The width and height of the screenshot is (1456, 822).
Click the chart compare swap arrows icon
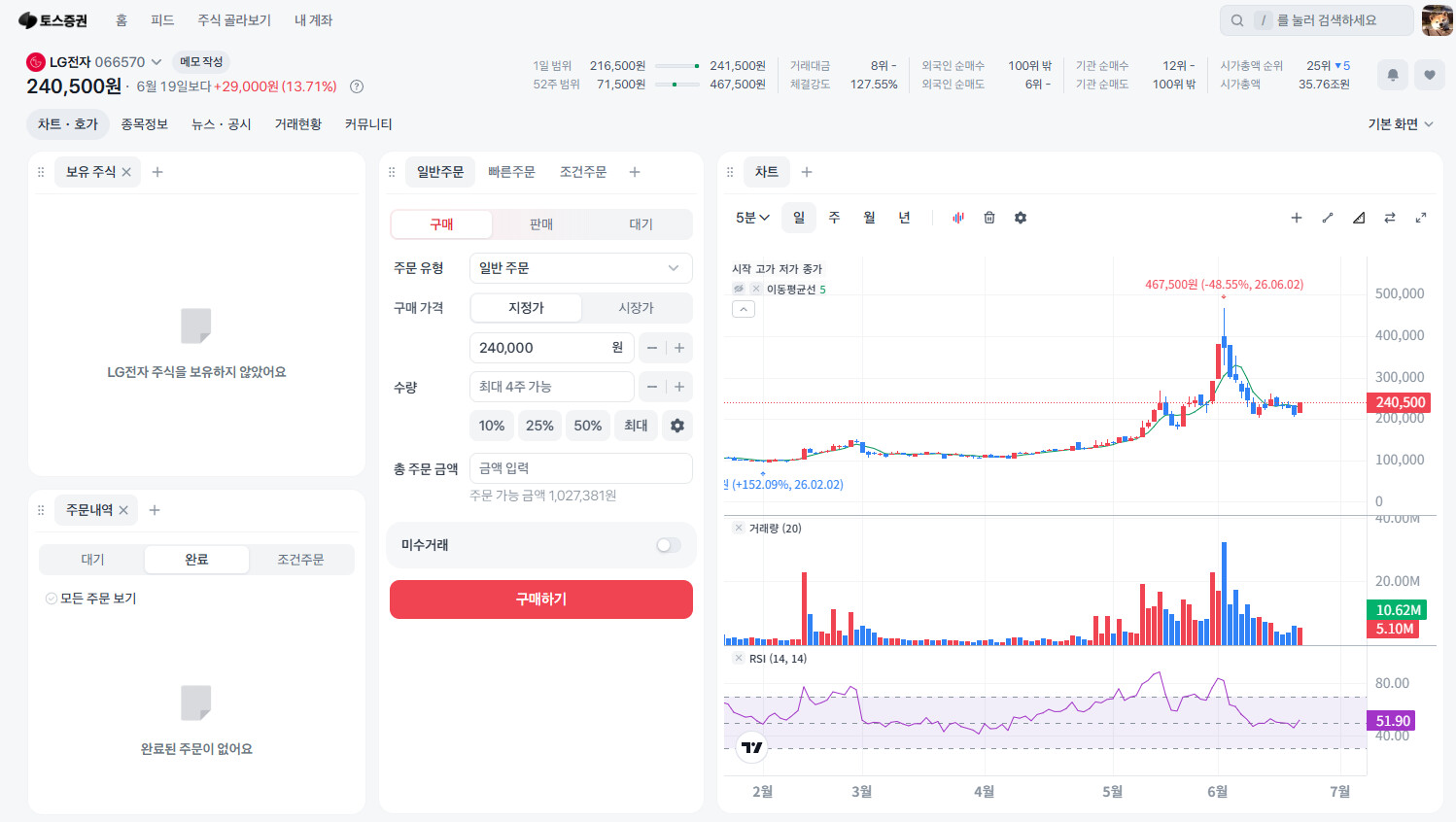[x=1390, y=218]
